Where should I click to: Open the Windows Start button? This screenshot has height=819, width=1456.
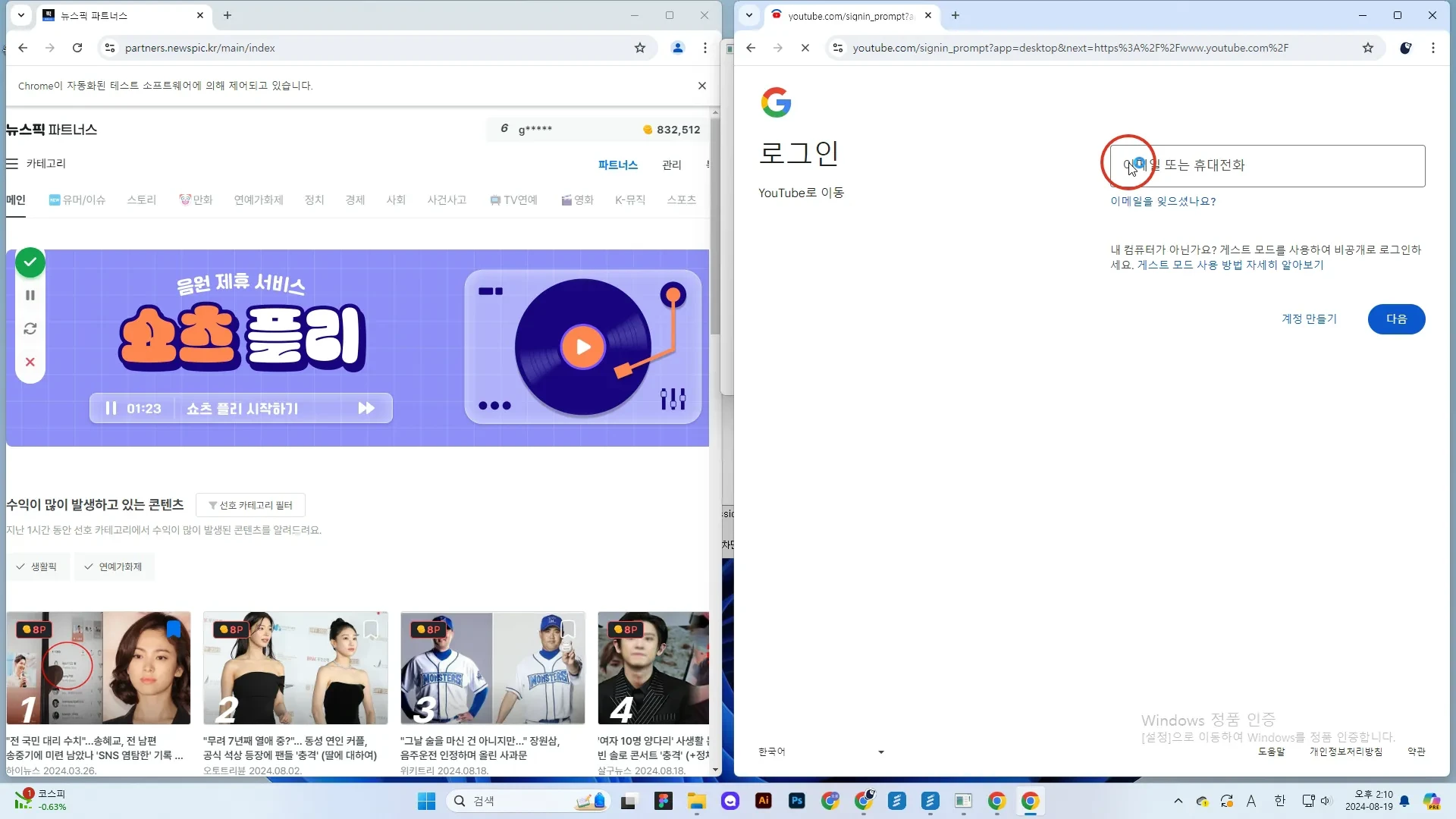point(426,801)
